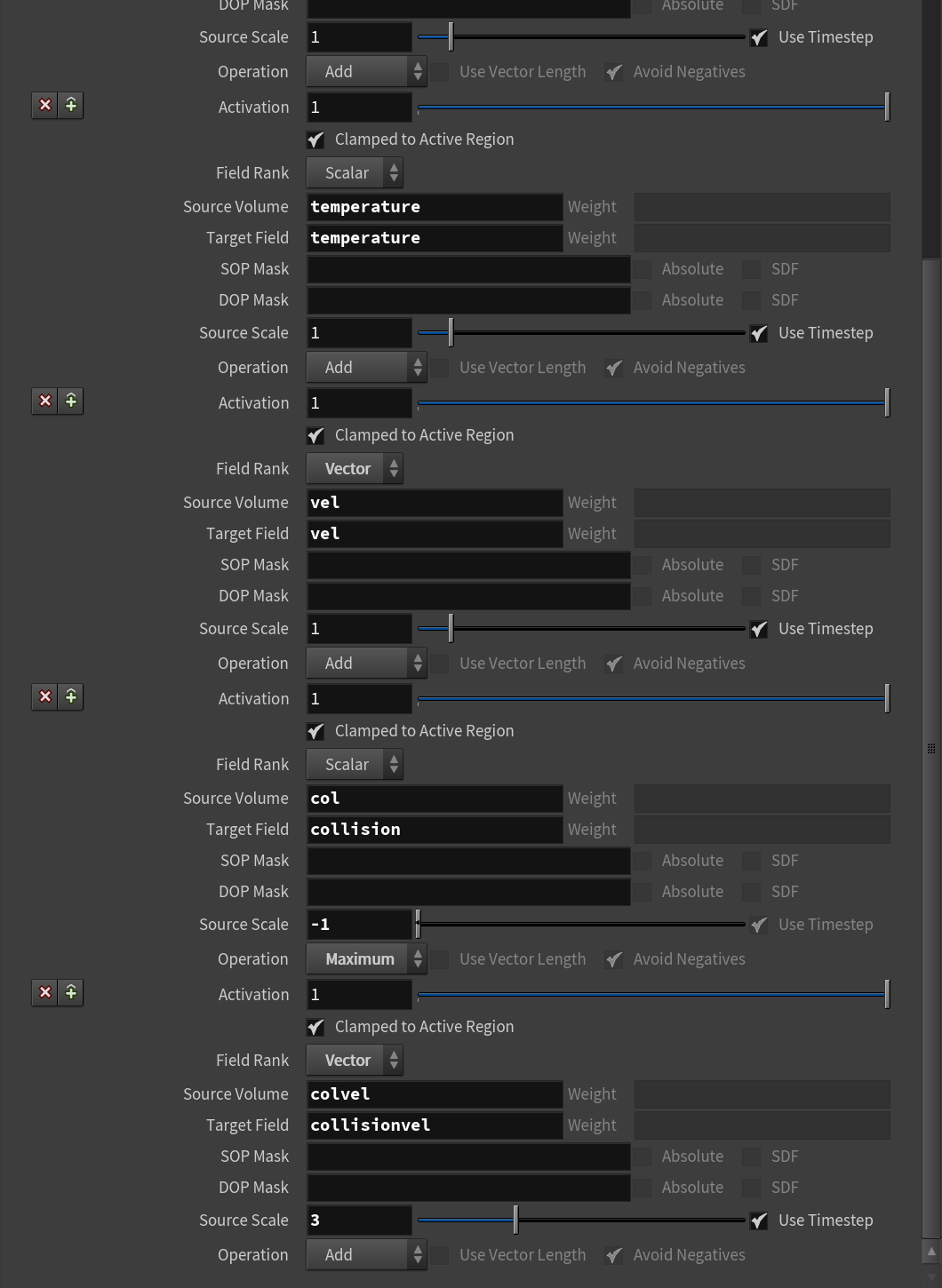This screenshot has height=1288, width=942.
Task: Click the DOP Mask field in the vel block
Action: coord(468,596)
